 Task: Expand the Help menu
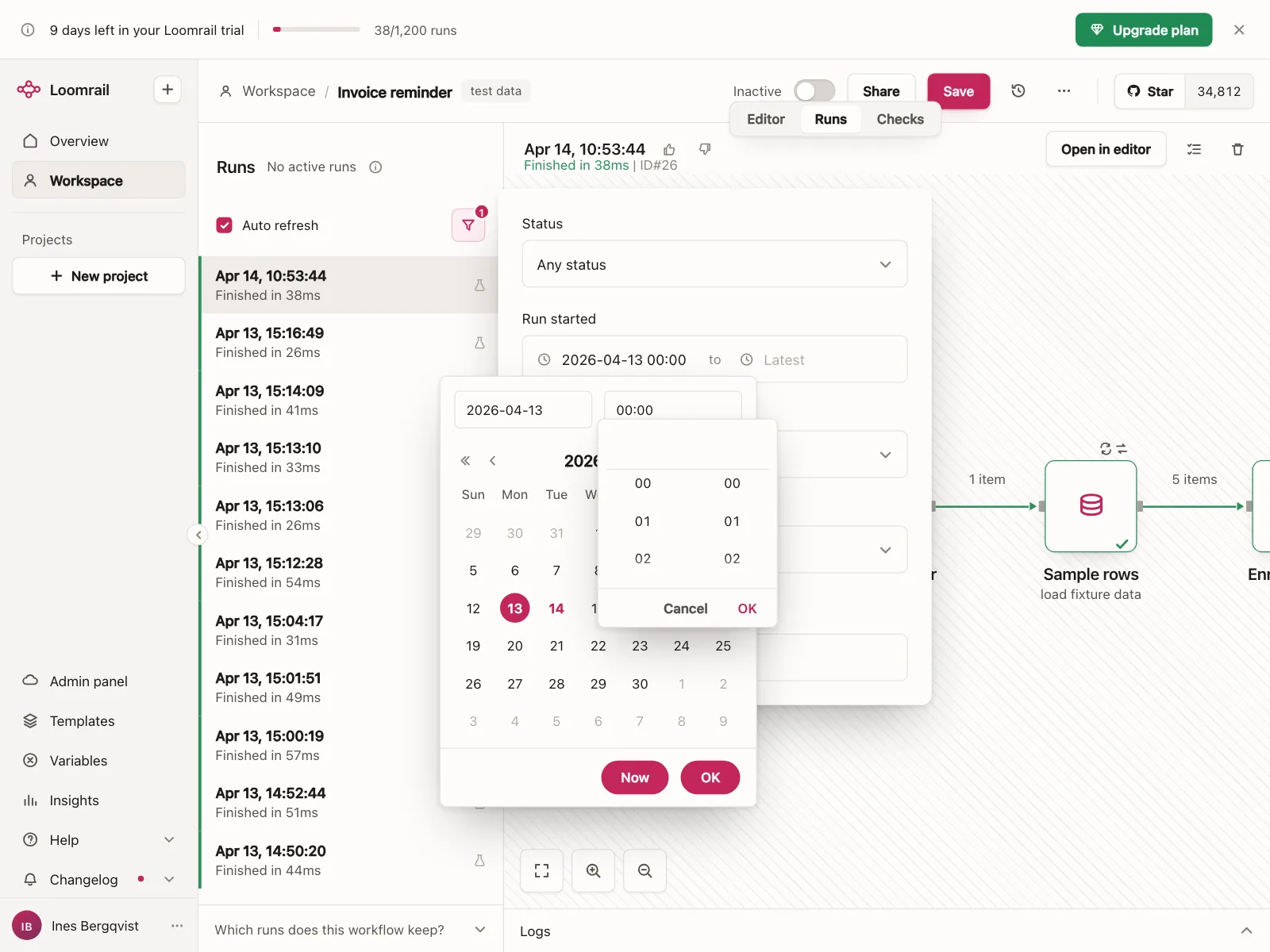(x=169, y=840)
